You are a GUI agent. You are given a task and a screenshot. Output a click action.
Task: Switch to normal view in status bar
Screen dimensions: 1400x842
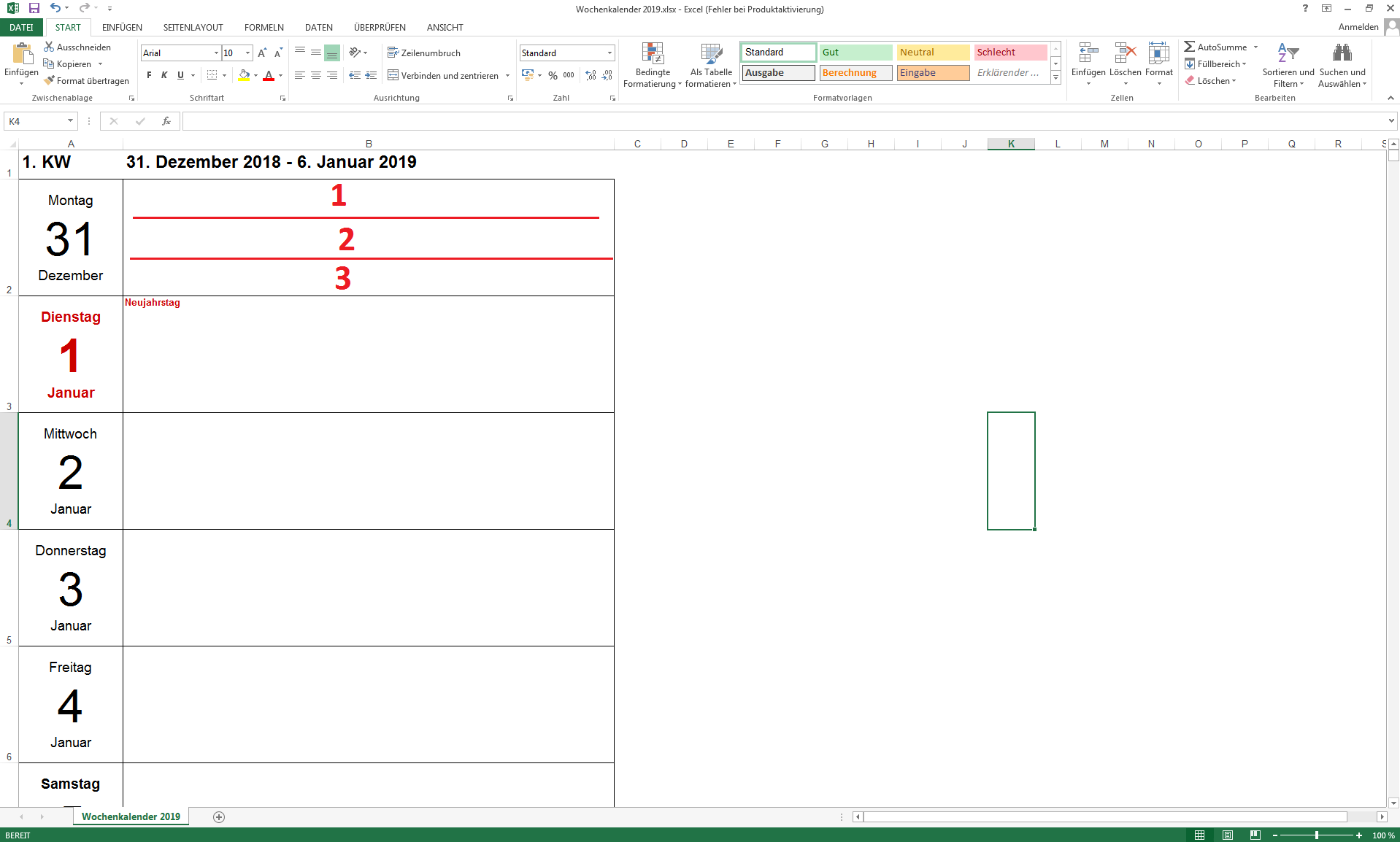1199,835
